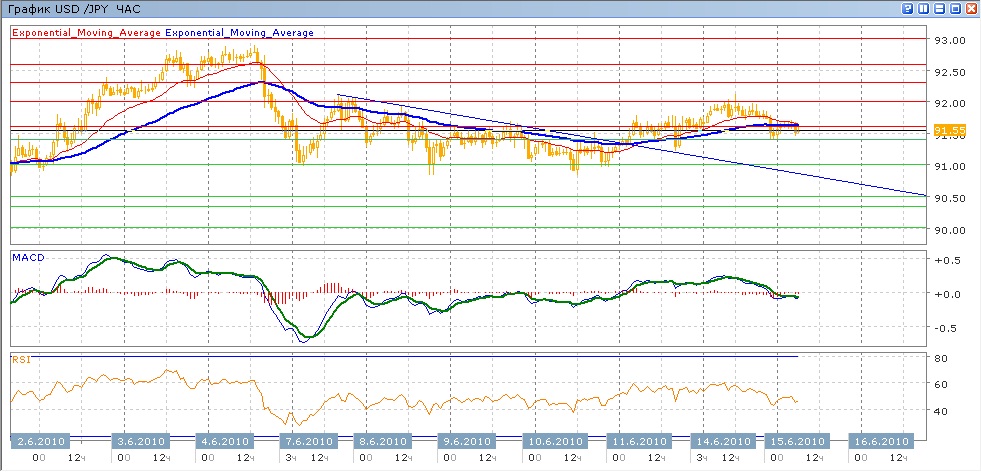Click the 16.6.2010 date marker
The image size is (981, 472).
[879, 441]
